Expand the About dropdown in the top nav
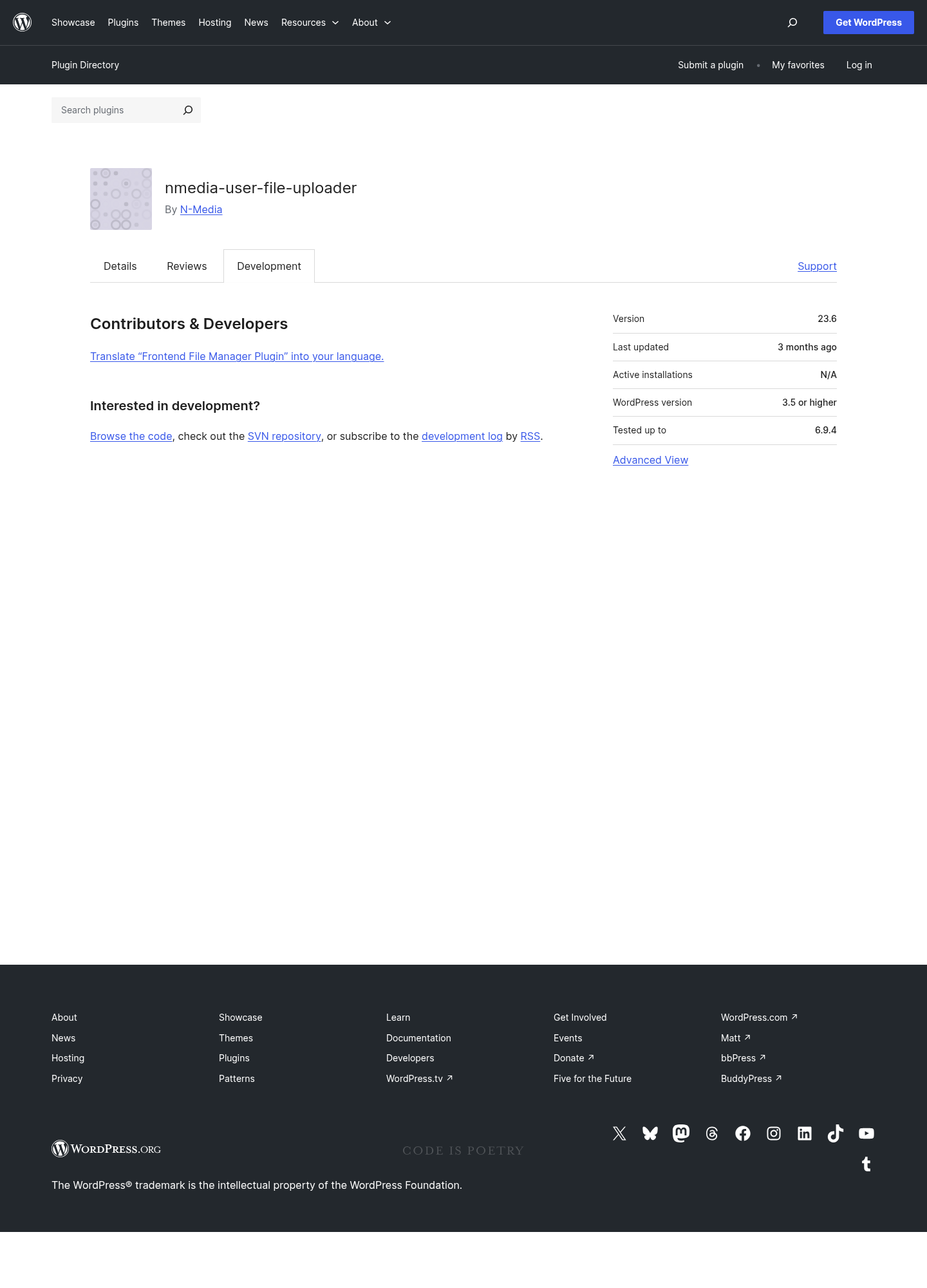The width and height of the screenshot is (927, 1288). pos(371,23)
